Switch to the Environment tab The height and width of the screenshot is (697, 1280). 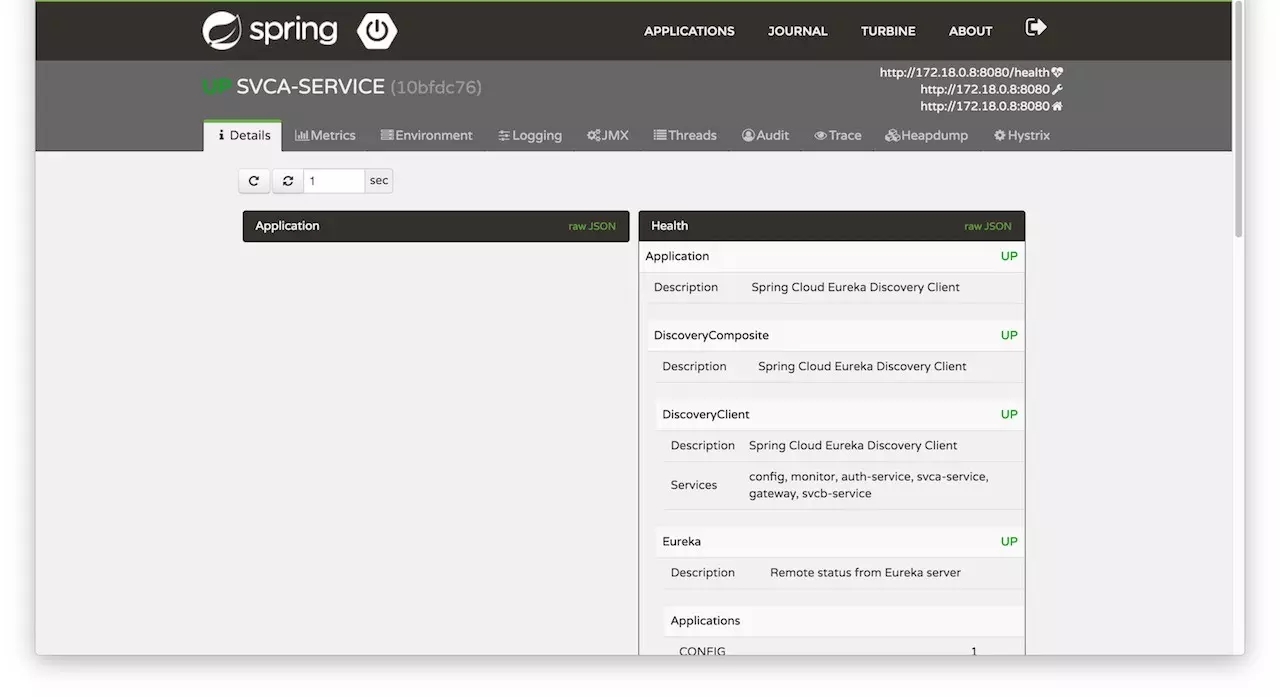pyautogui.click(x=426, y=135)
